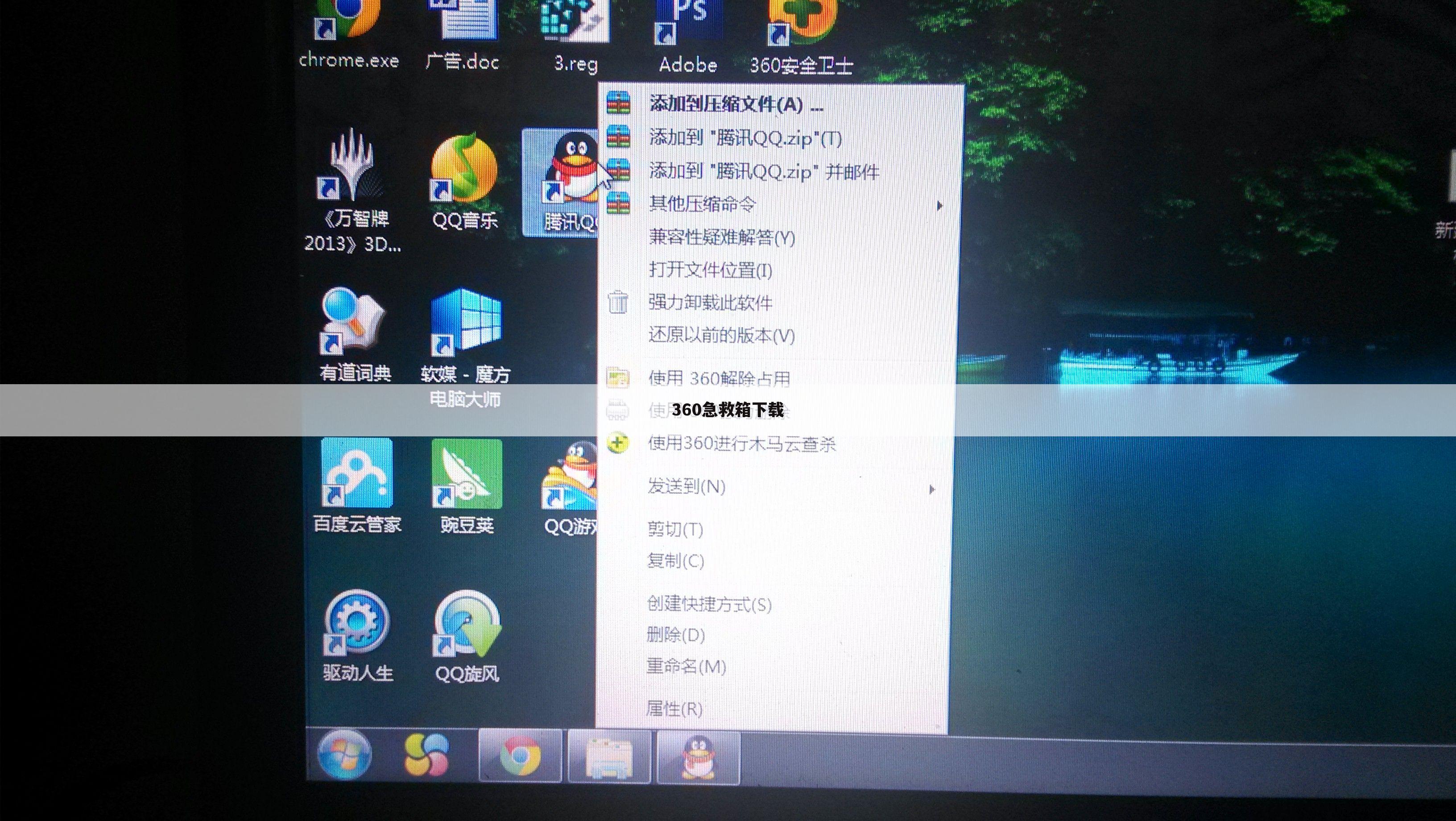Select 添加到 "腾讯QQ.zip" 并邮件 entry
Viewport: 1456px width, 821px height.
coord(781,171)
